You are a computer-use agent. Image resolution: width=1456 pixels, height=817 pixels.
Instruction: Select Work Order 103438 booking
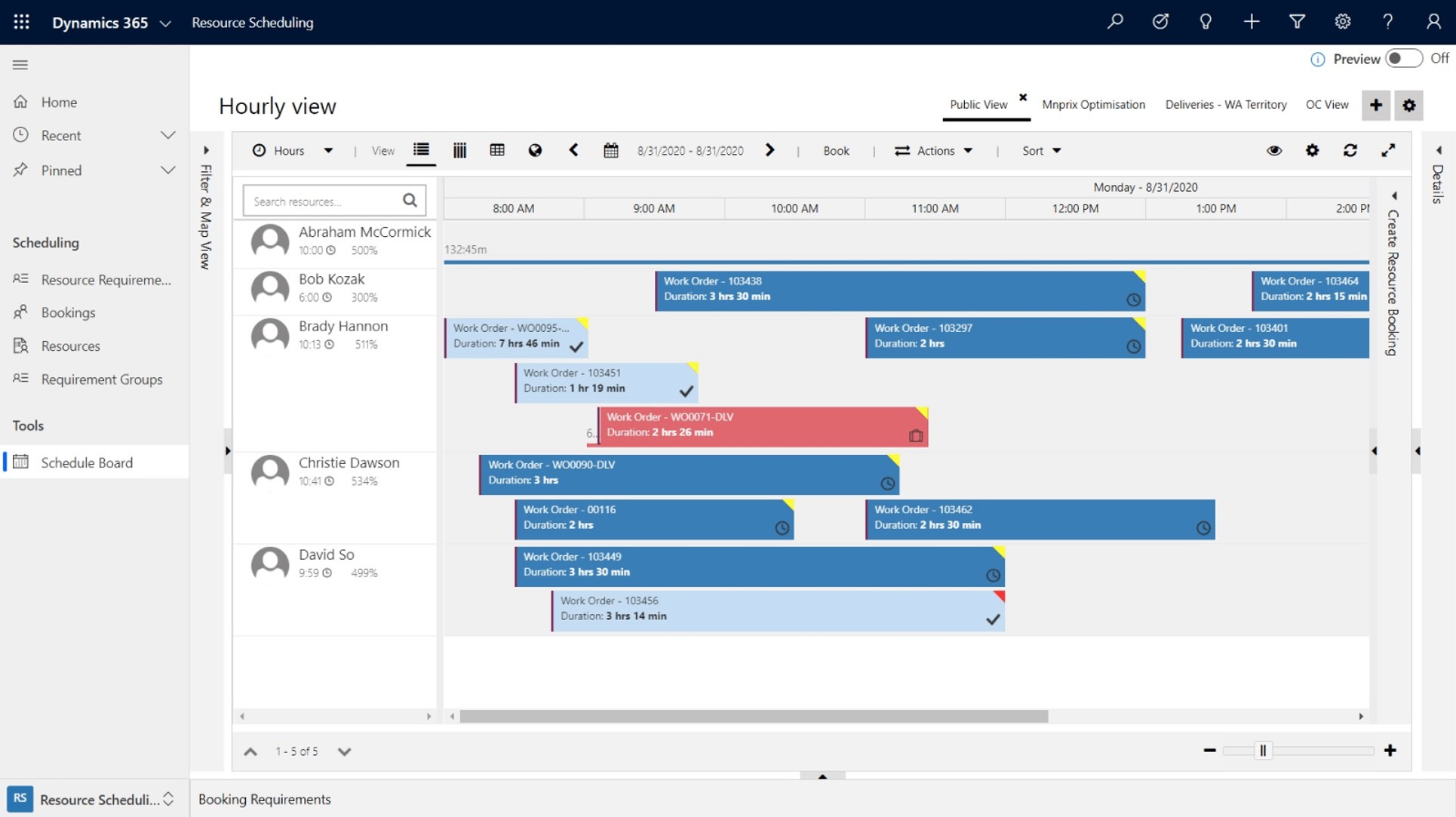point(900,290)
